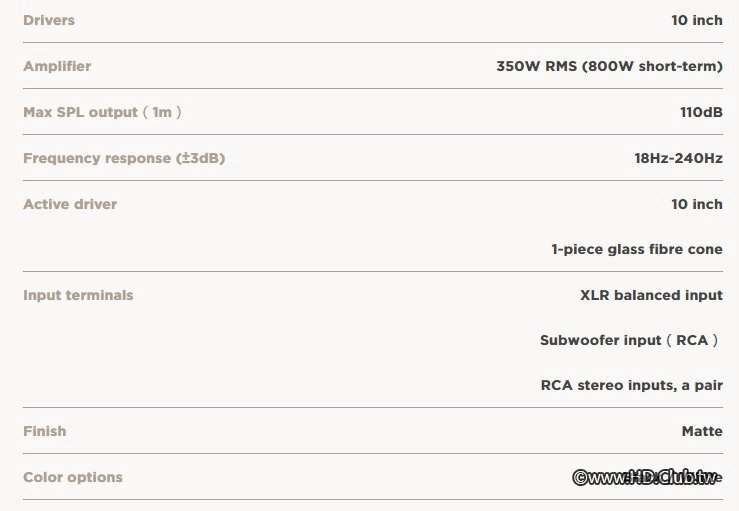Click the Input terminals label
This screenshot has width=739, height=511.
[78, 295]
